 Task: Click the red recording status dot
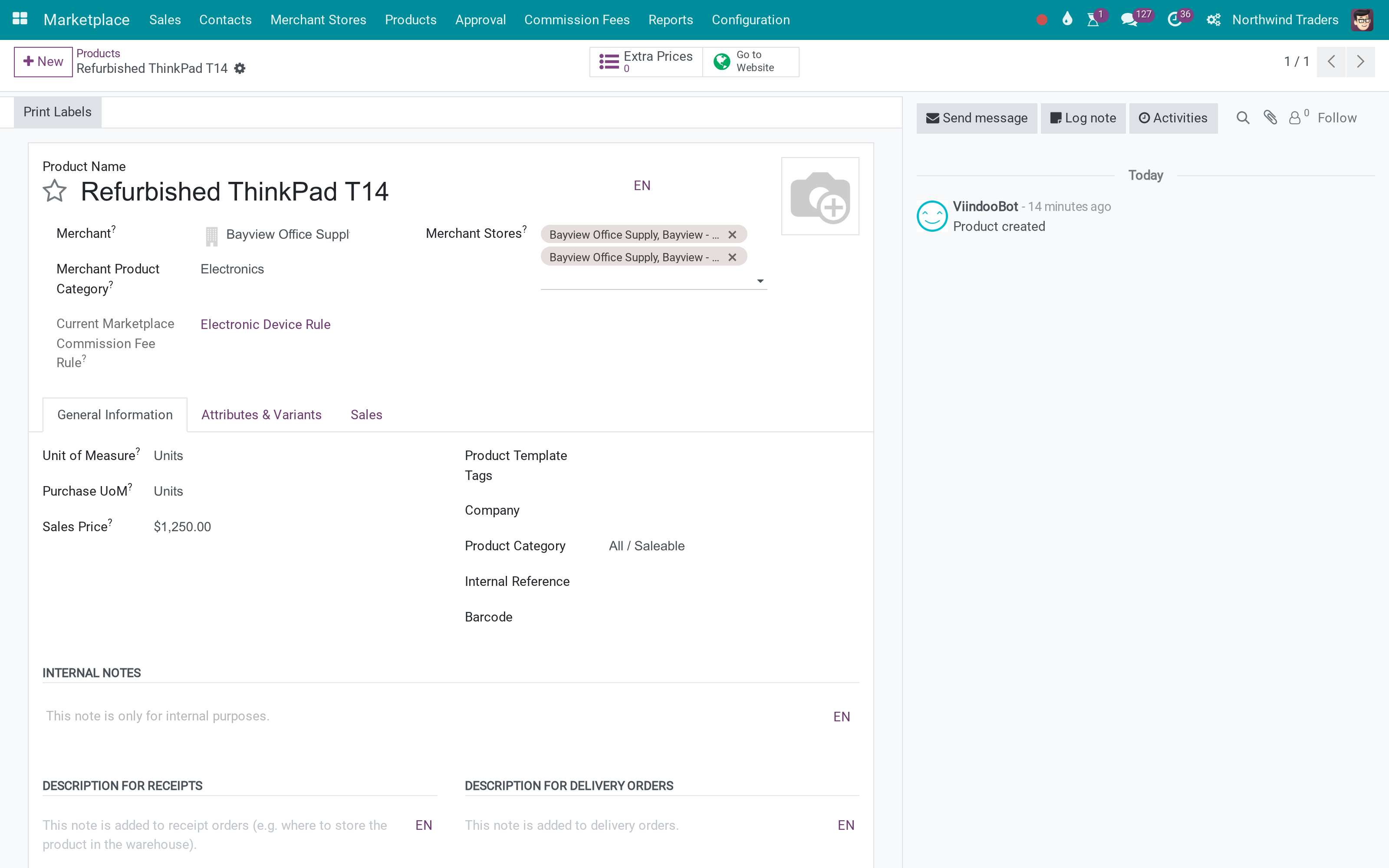click(1042, 20)
